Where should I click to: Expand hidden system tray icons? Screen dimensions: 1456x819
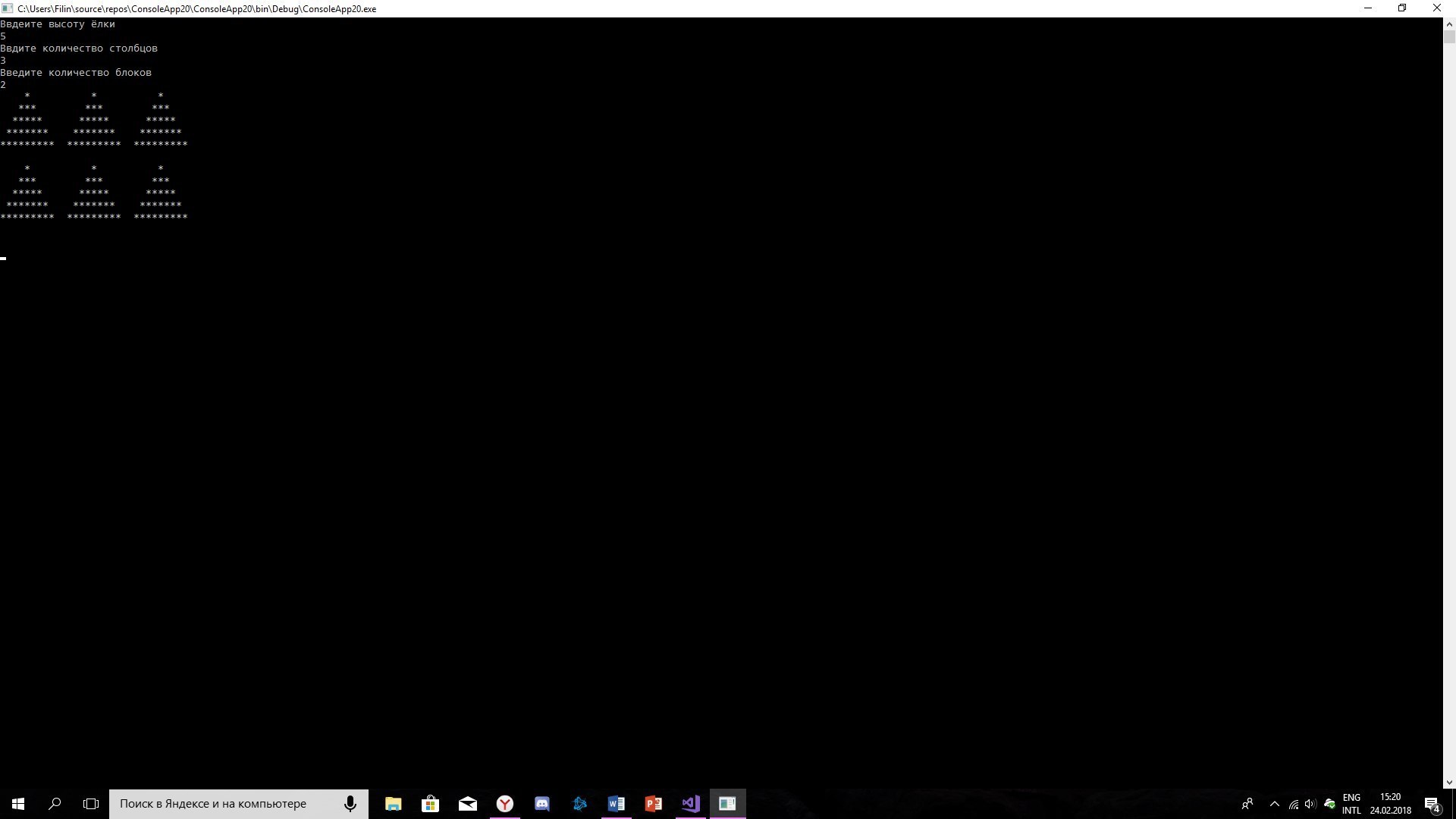(1274, 803)
